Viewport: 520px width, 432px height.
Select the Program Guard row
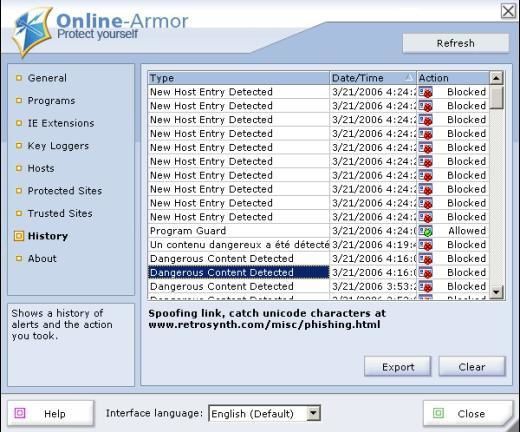(318, 231)
